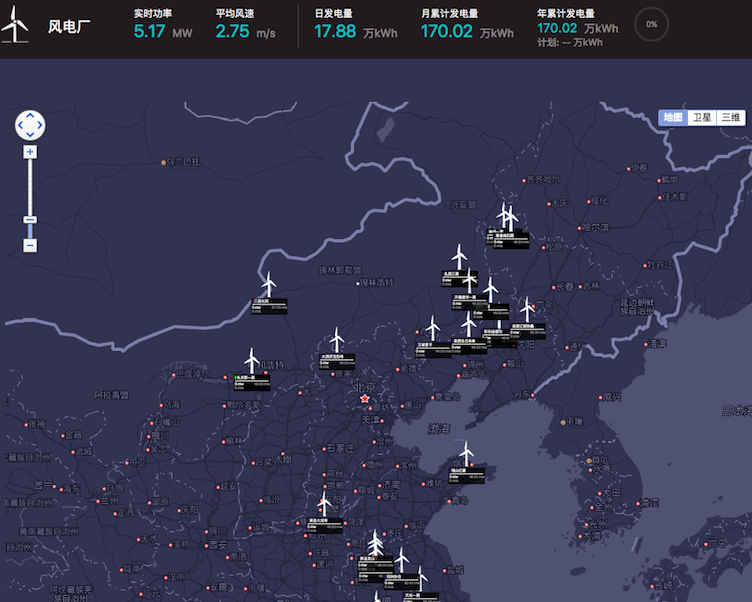The width and height of the screenshot is (752, 602).
Task: Click the 风电厂 title
Action: [69, 26]
